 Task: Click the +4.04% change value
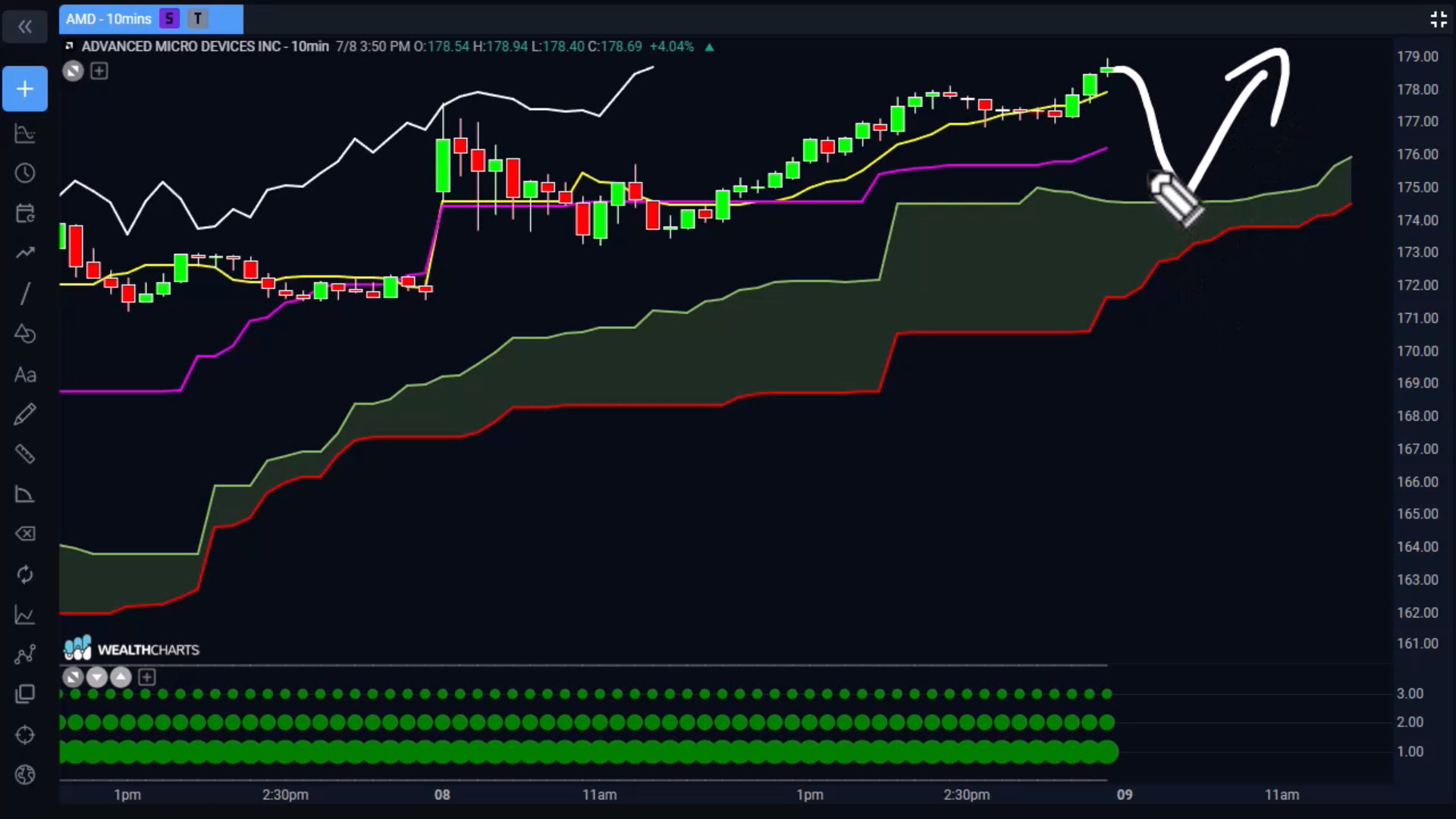click(x=671, y=46)
